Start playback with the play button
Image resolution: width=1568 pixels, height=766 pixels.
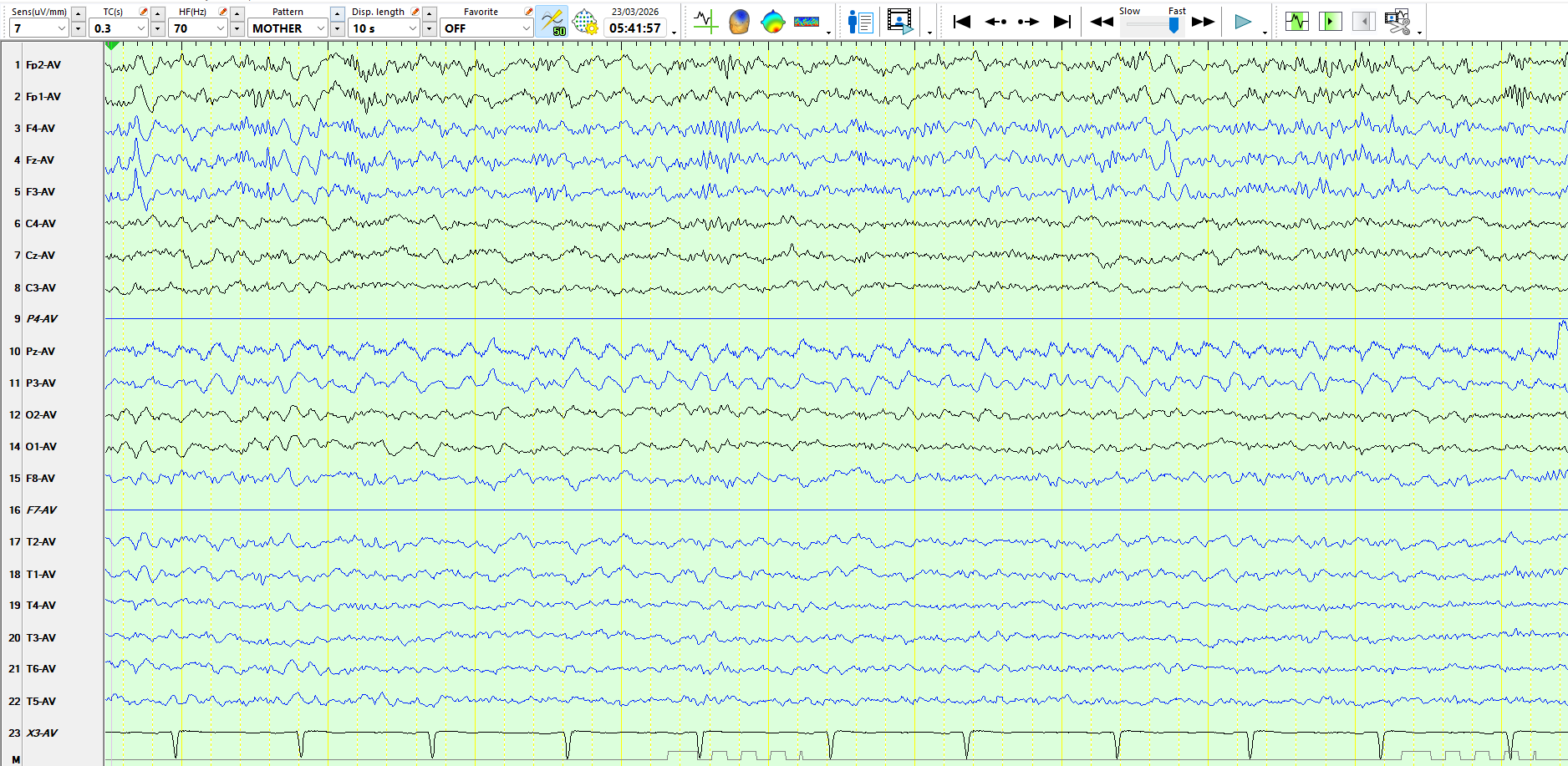click(1243, 22)
